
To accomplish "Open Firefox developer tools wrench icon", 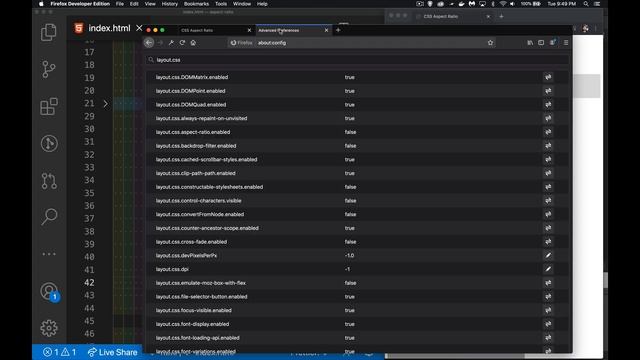I will (x=171, y=42).
